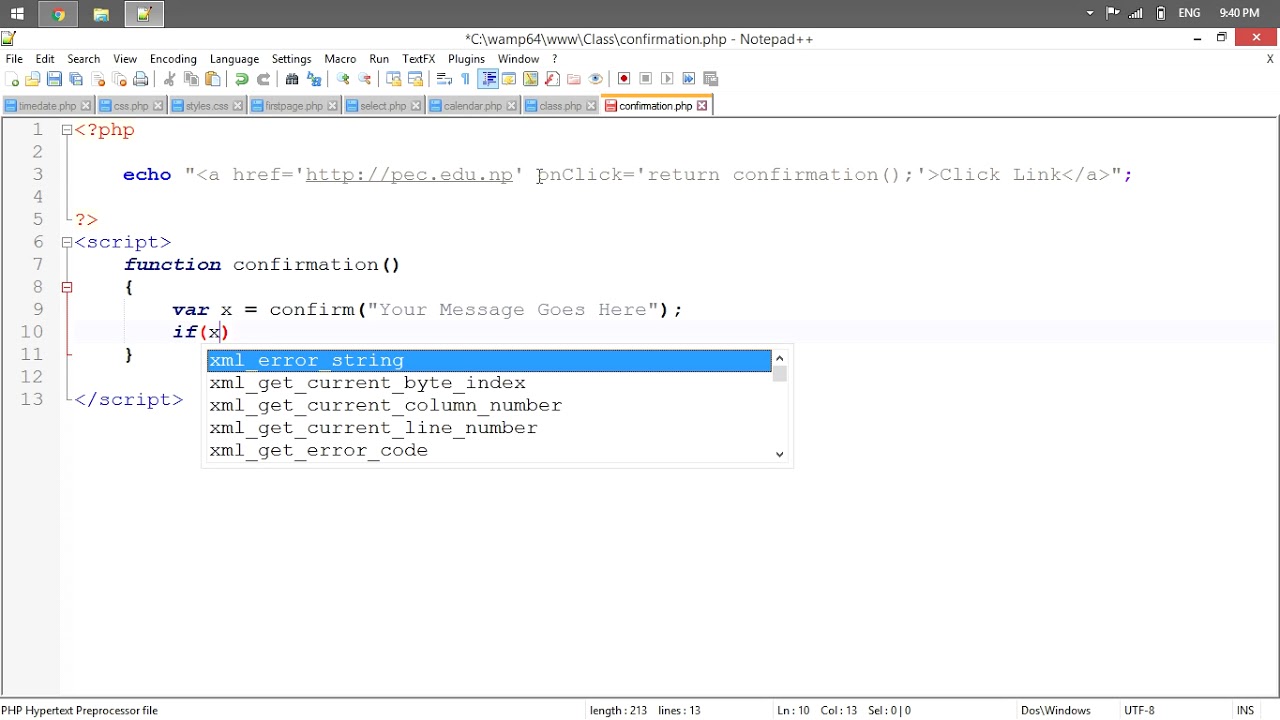The width and height of the screenshot is (1280, 720).
Task: Click the Synchronize vertical scrolling icon
Action: 394,79
